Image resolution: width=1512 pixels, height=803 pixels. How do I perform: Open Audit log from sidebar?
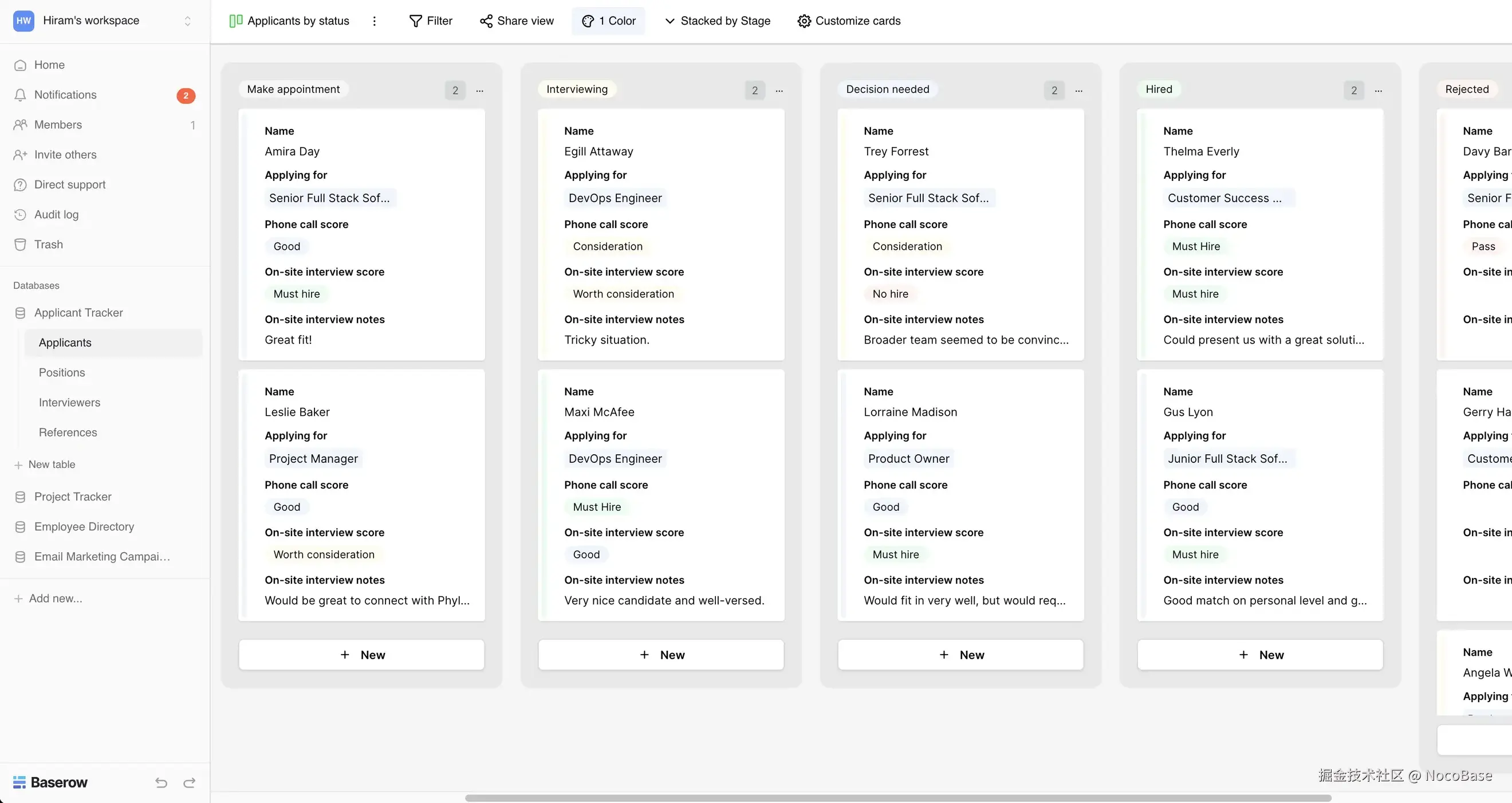(x=56, y=214)
